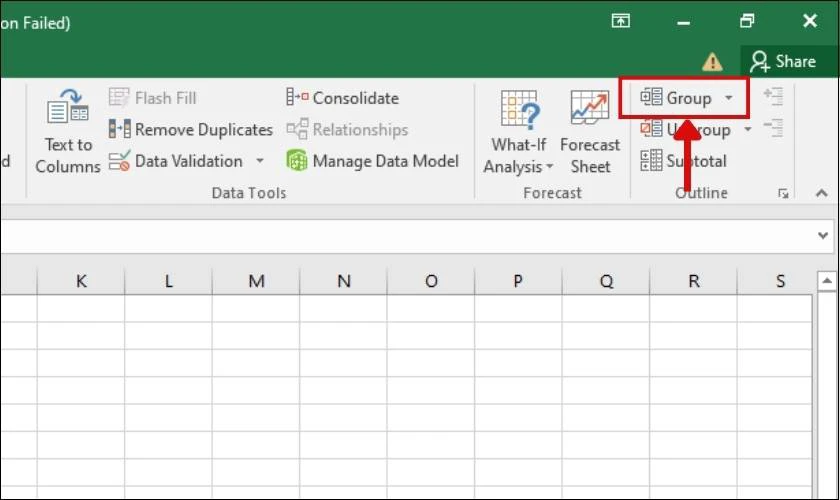Click the Subtotal label
Image resolution: width=840 pixels, height=500 pixels.
coord(696,161)
